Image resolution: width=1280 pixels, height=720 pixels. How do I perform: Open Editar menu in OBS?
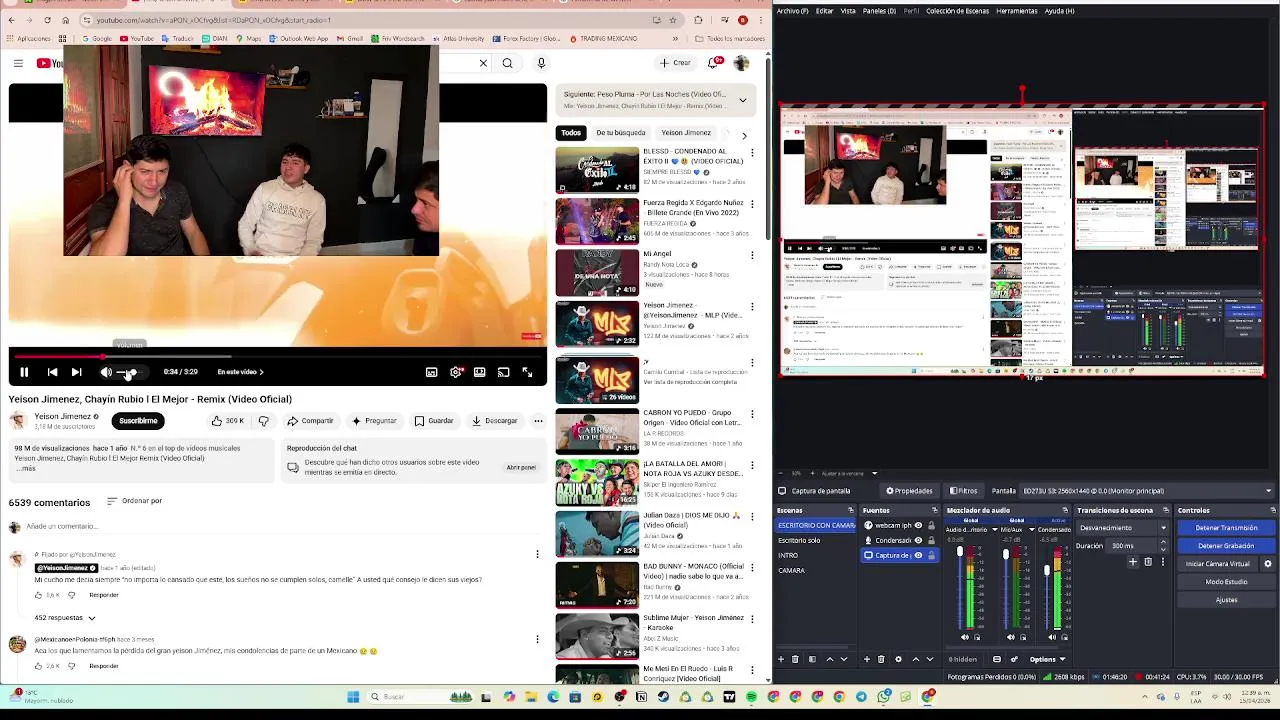point(824,11)
